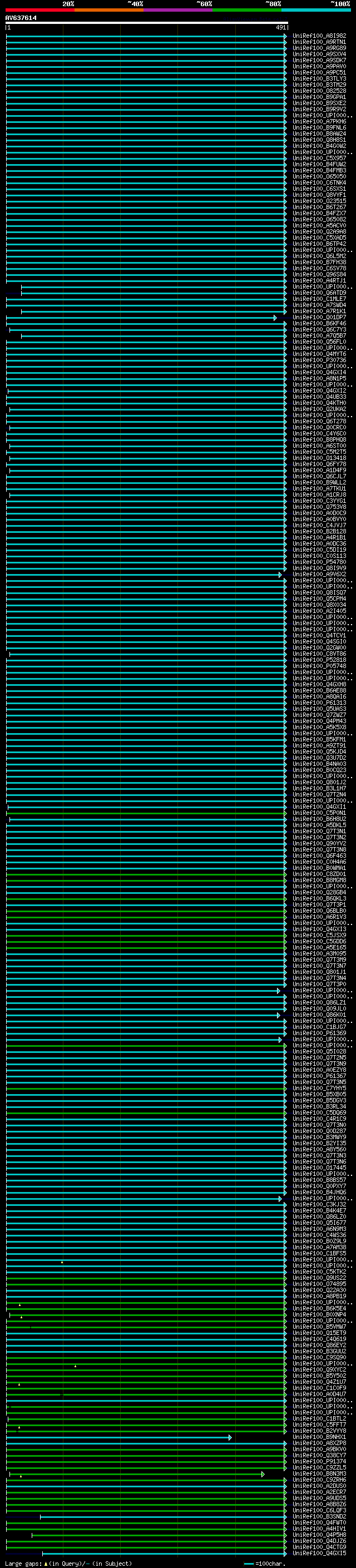356x1568 pixels.
Task: Click the UniRef100_Q90YV2 label
Action: point(319,844)
